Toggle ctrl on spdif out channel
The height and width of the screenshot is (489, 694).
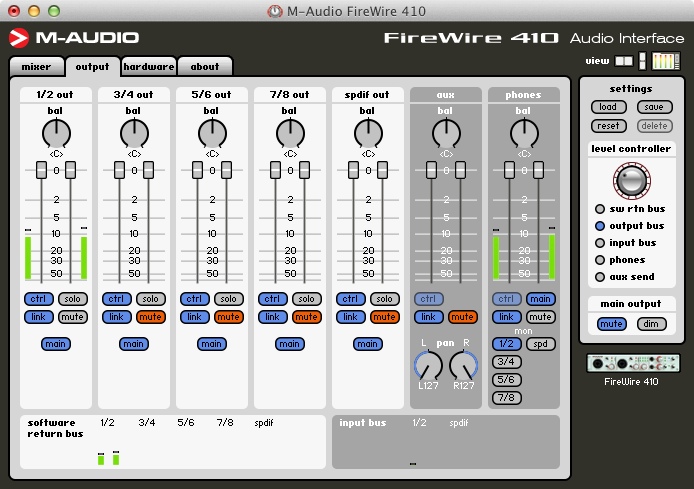point(350,299)
